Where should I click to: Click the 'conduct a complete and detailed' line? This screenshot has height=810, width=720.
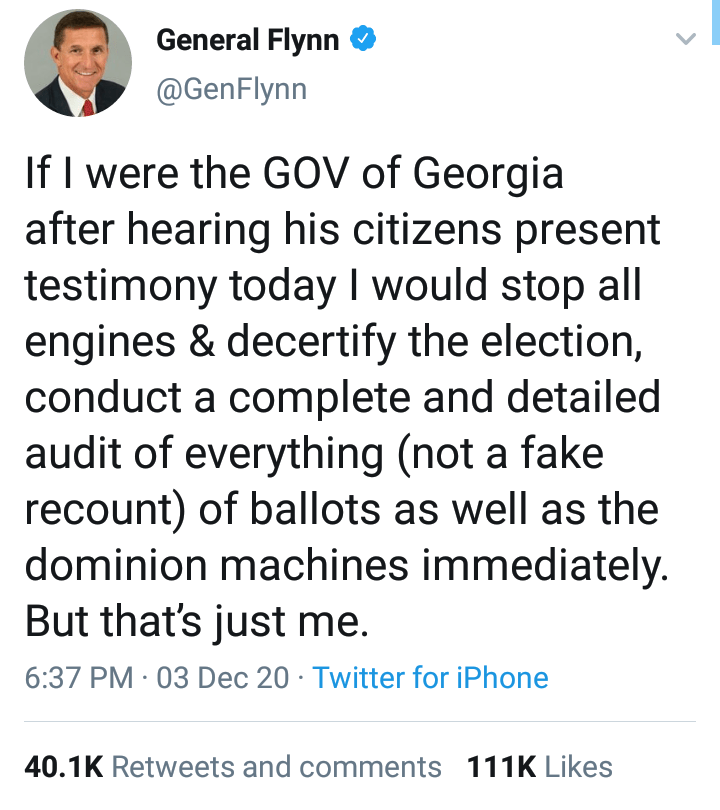click(x=342, y=398)
